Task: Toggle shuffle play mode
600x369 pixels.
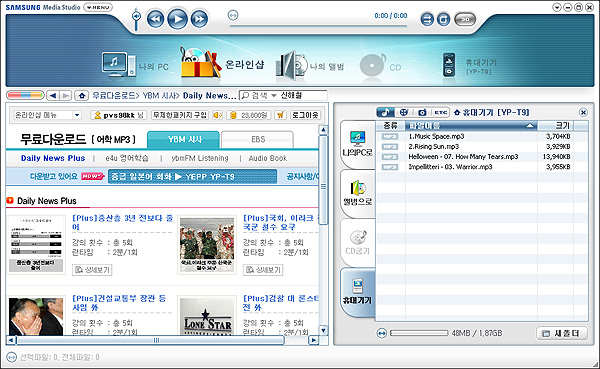Action: point(427,19)
